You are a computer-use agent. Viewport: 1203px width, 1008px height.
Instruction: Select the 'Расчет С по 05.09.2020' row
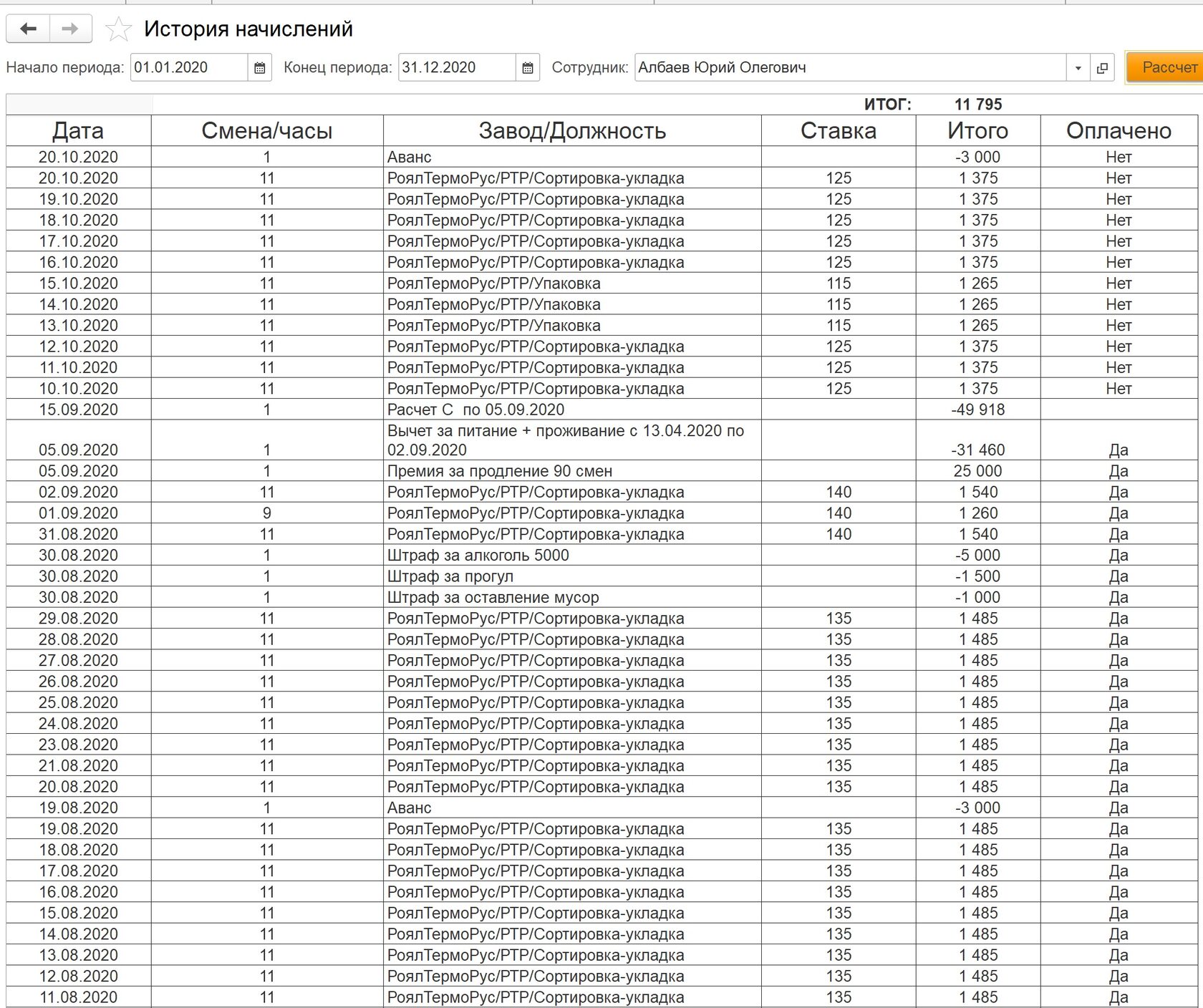click(601, 409)
